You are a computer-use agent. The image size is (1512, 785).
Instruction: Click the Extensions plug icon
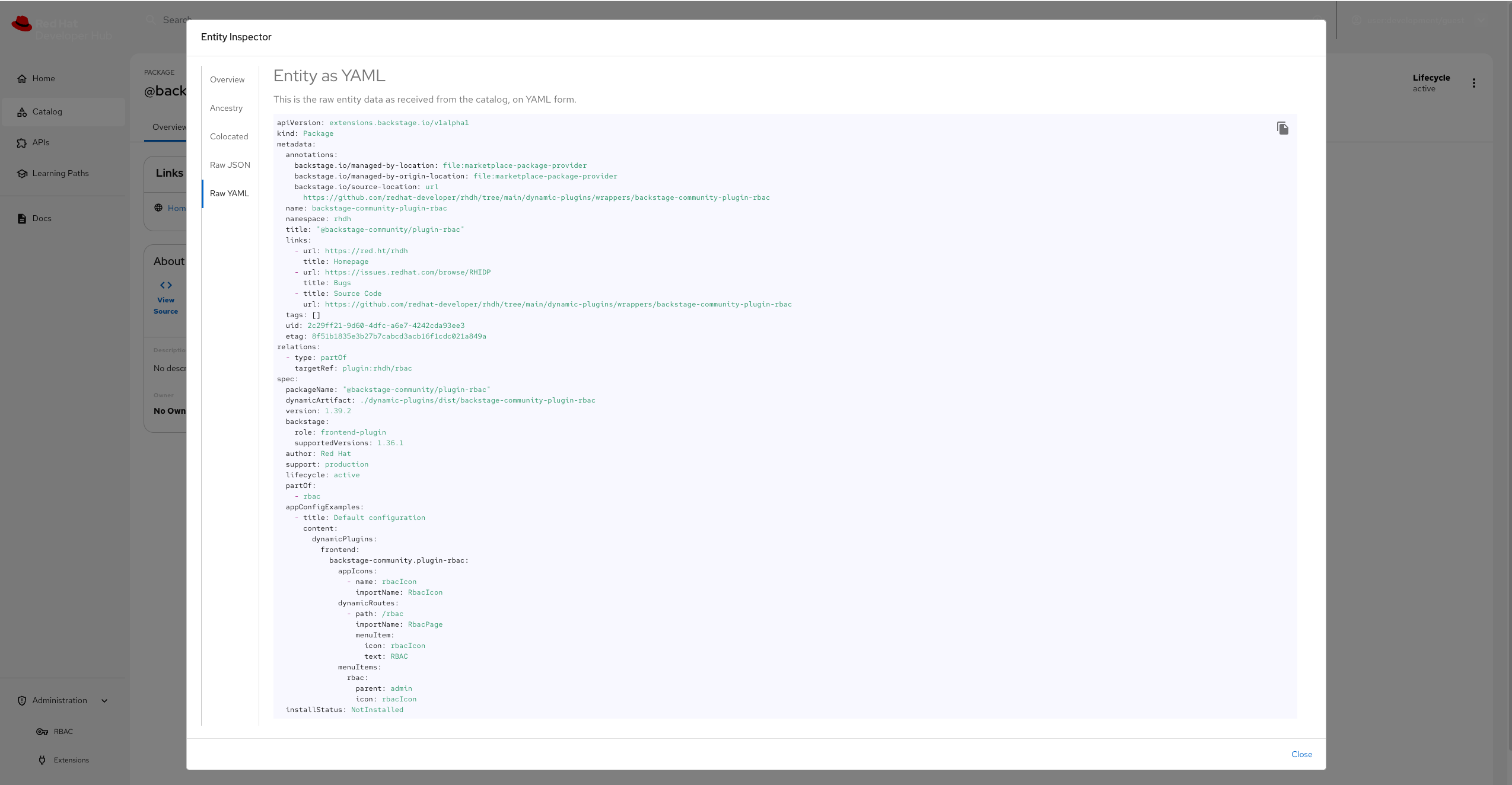[x=42, y=760]
